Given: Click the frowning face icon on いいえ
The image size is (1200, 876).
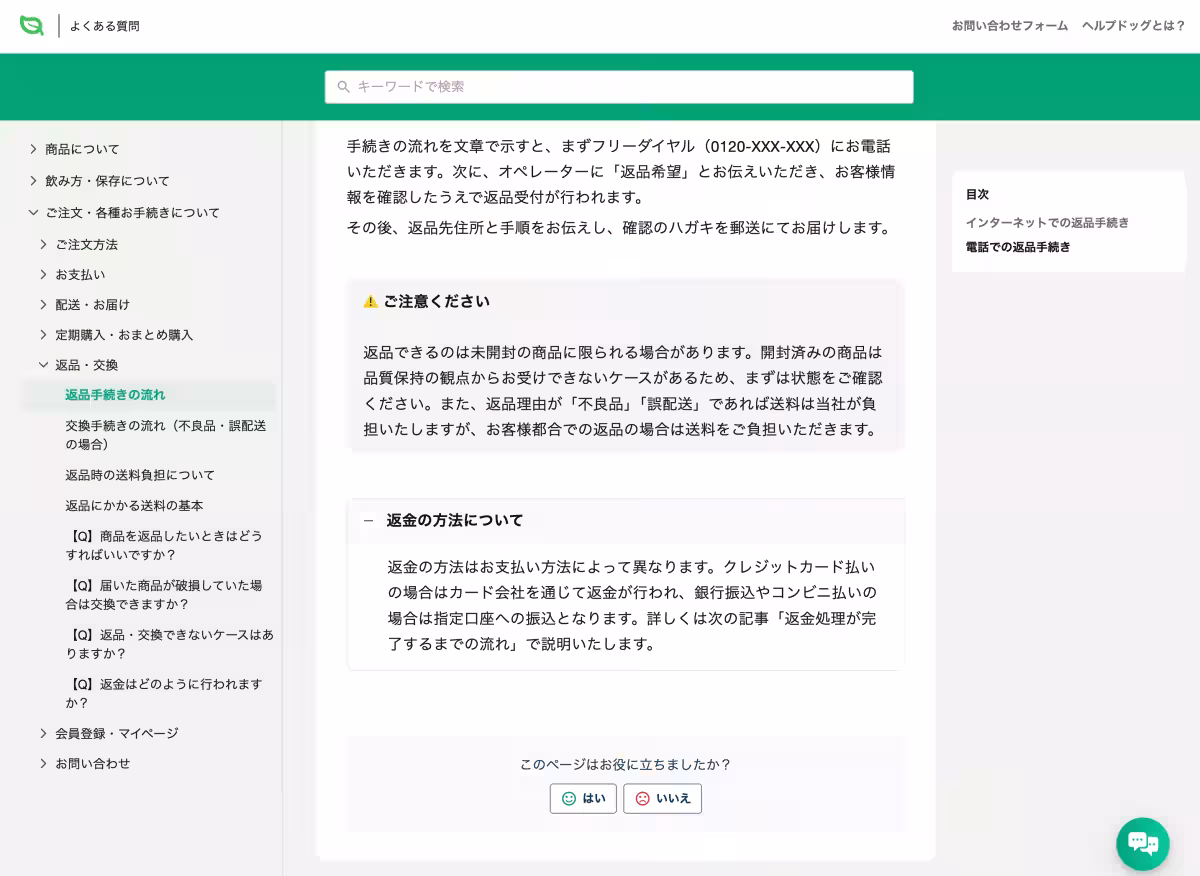Looking at the screenshot, I should click(x=640, y=798).
